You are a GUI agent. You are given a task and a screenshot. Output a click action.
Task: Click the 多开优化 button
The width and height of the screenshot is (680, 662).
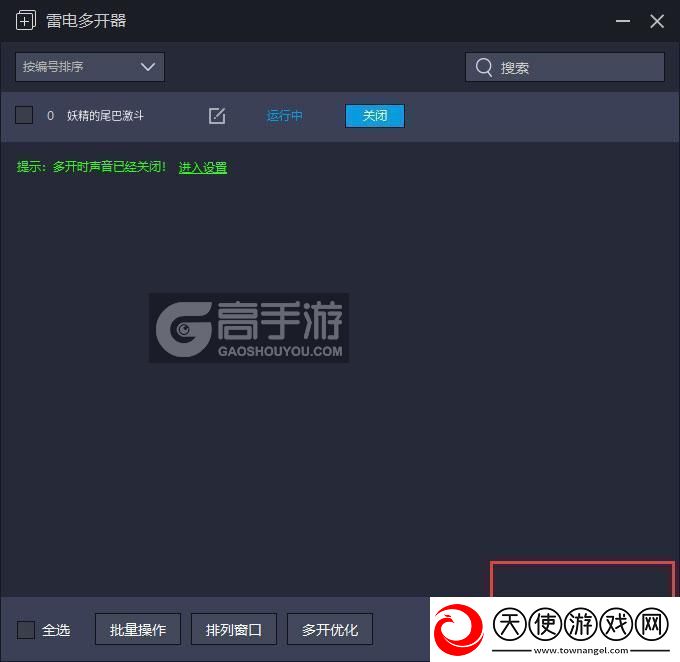pos(330,629)
